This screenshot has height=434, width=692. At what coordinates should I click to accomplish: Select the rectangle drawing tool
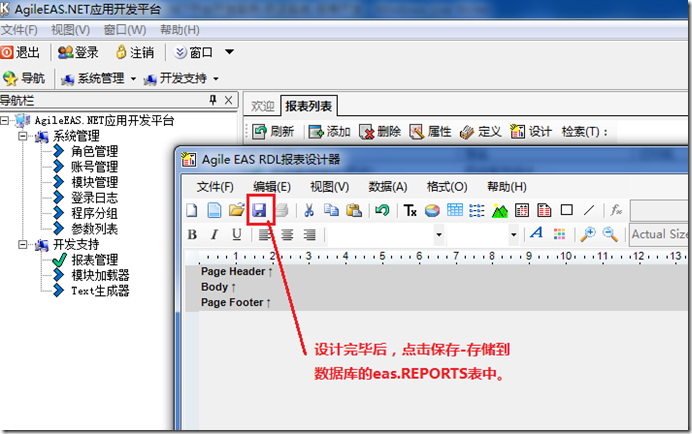pos(567,210)
